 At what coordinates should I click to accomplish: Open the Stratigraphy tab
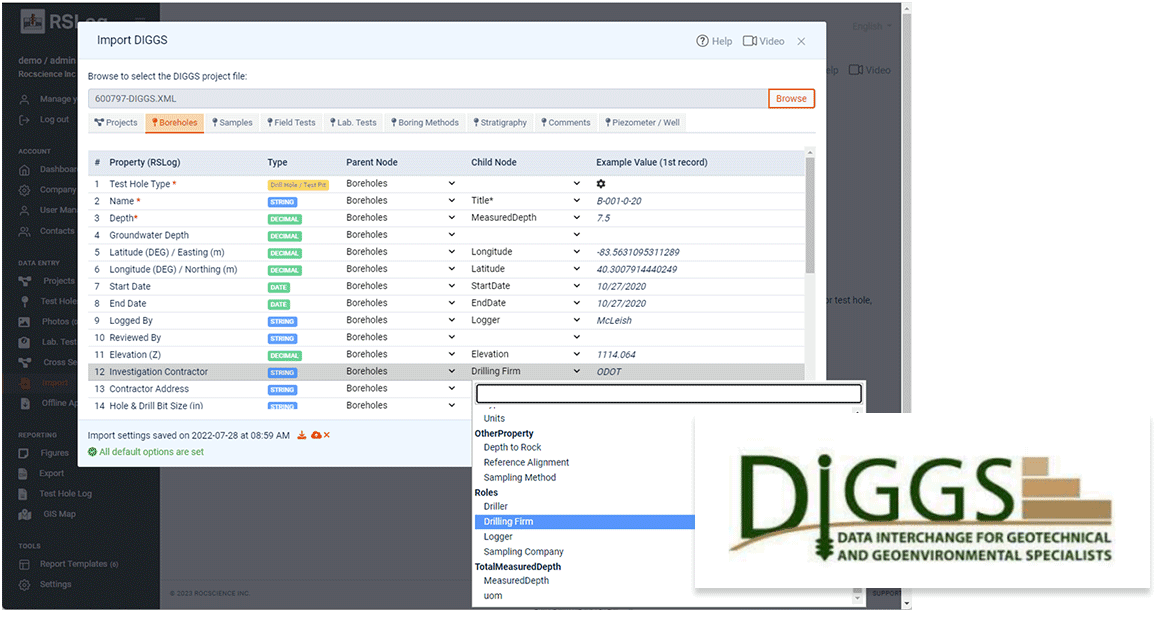pos(496,122)
